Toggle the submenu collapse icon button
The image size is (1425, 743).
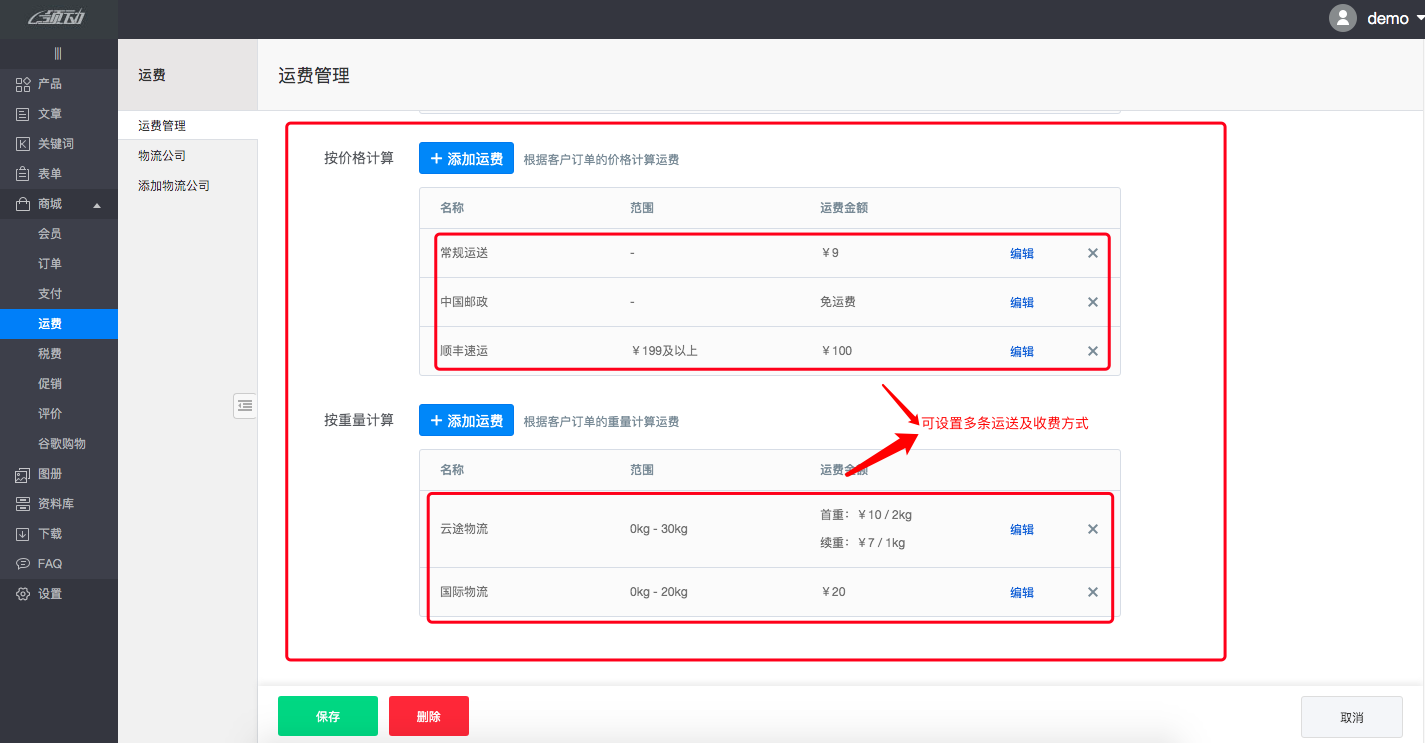(x=245, y=405)
